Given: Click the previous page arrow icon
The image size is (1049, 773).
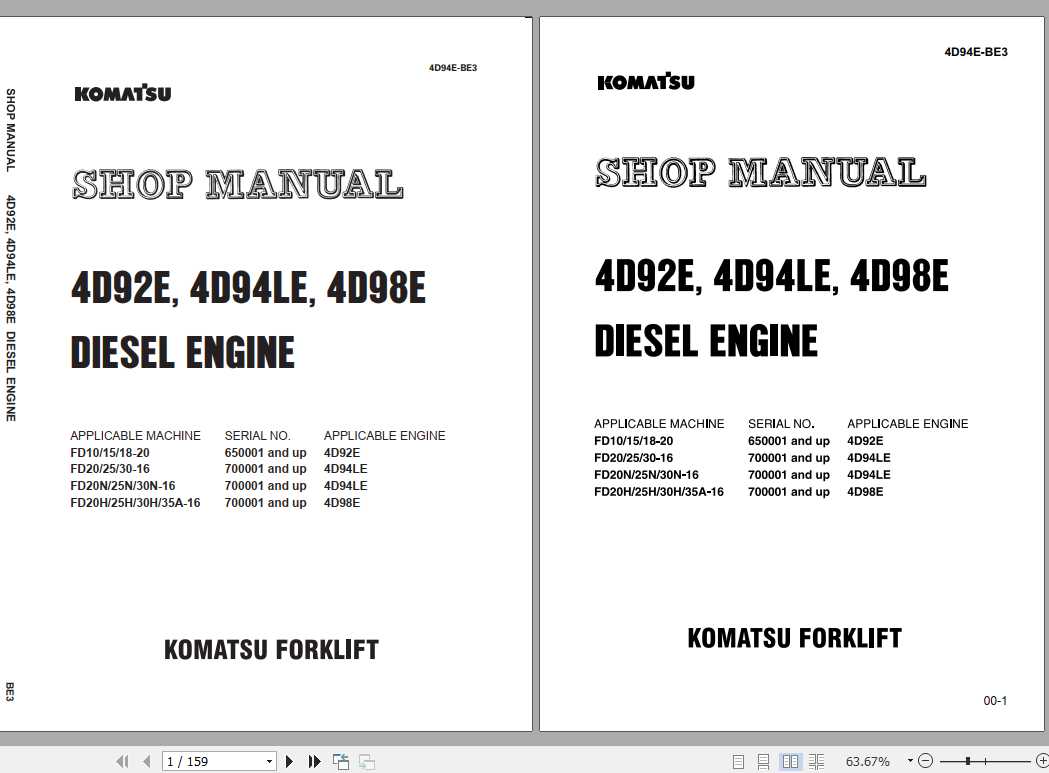Looking at the screenshot, I should point(146,761).
